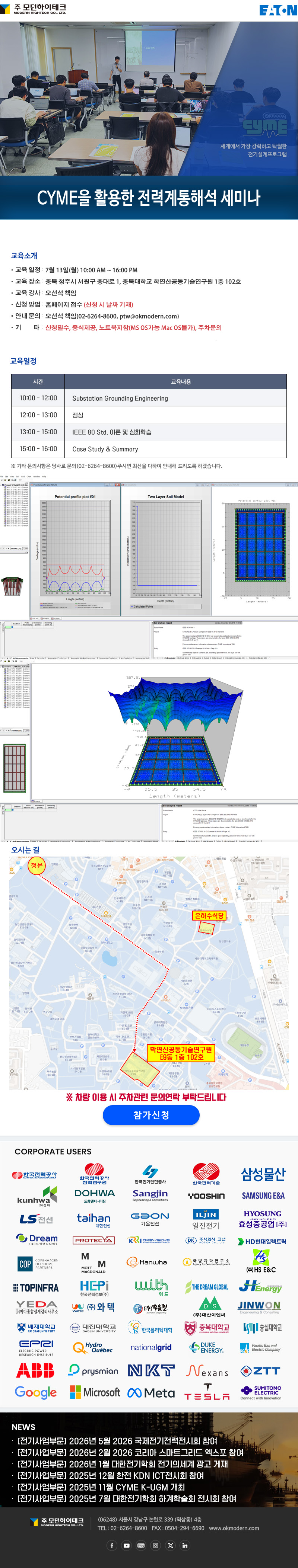
Task: Click the NKT logo in Corporate Users
Action: coord(151,1370)
